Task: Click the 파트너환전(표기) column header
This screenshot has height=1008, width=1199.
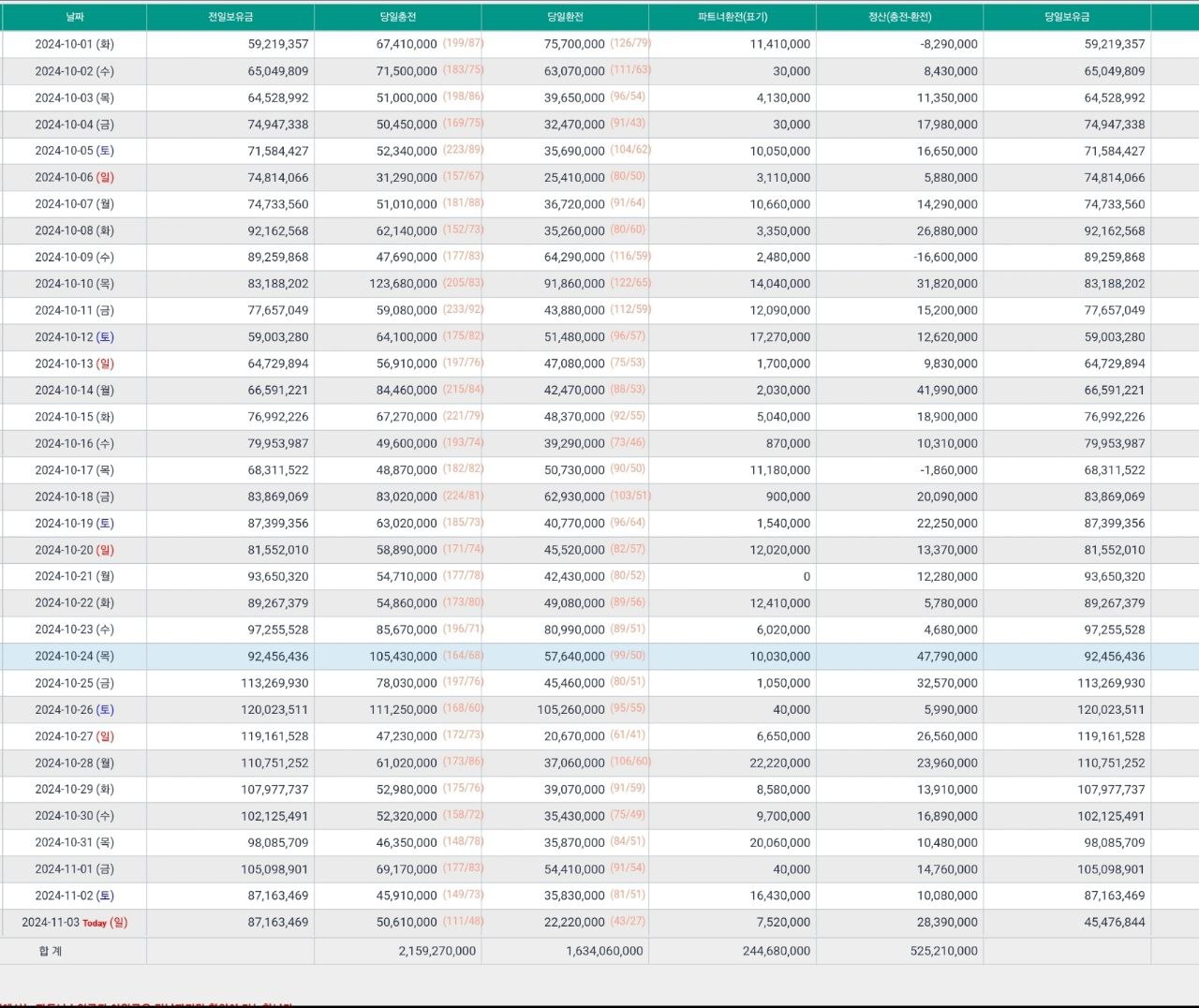Action: pyautogui.click(x=733, y=17)
